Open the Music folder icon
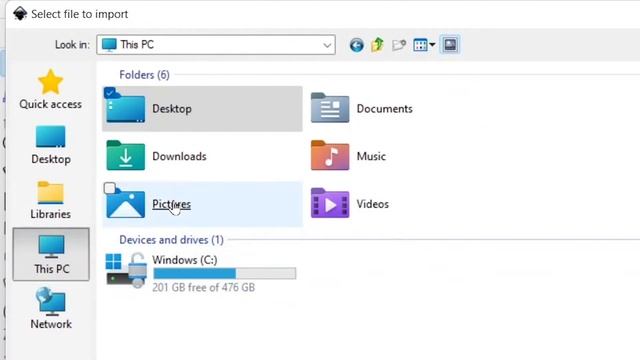 [x=330, y=156]
